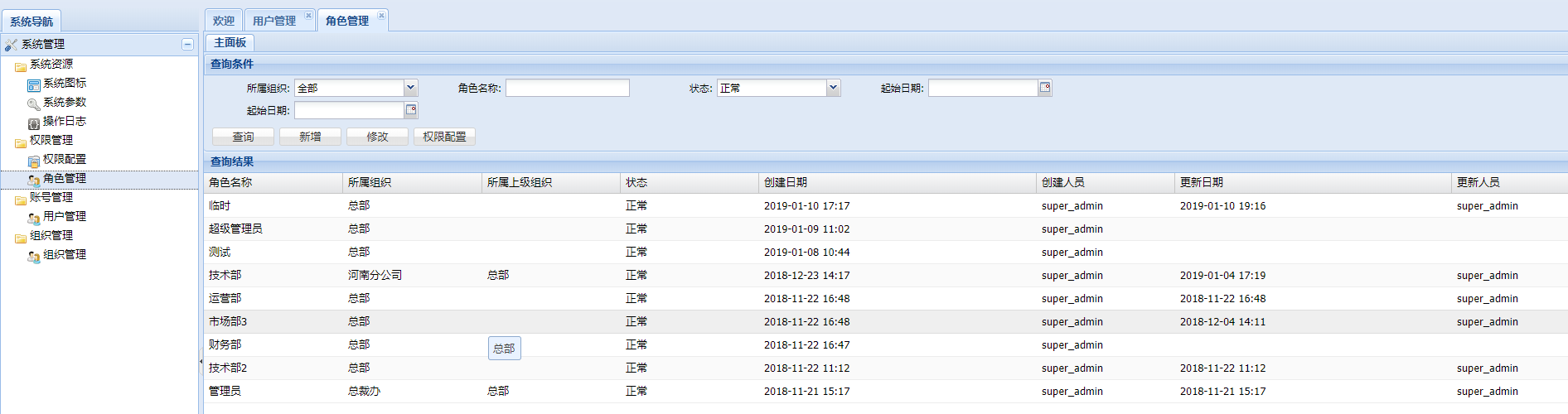Image resolution: width=1568 pixels, height=414 pixels.
Task: Open the 所属组织 dropdown arrow
Action: coord(410,88)
